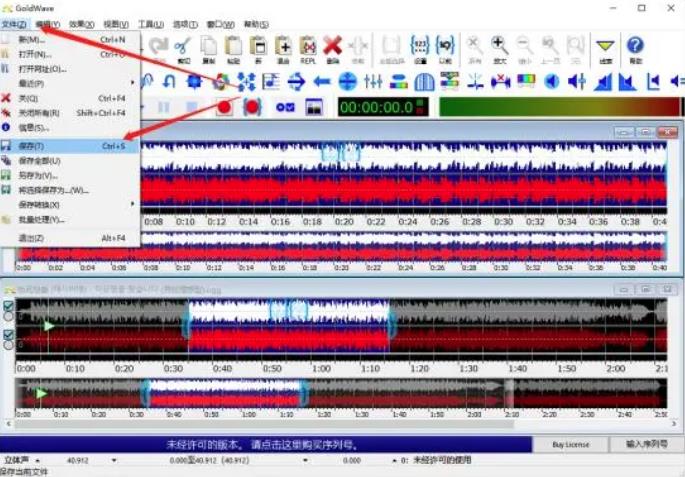Click the equalizer sliders effect icon

[x=374, y=81]
